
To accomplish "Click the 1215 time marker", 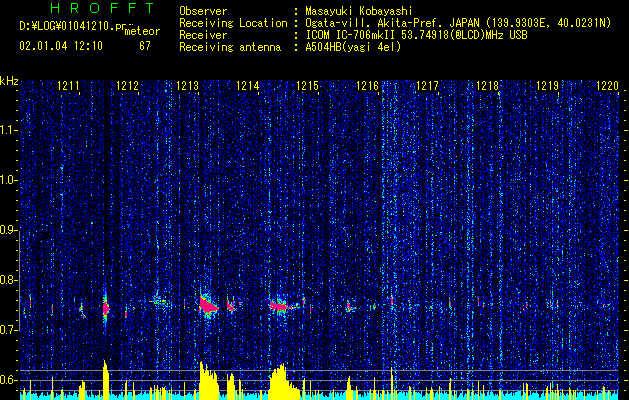I will click(307, 85).
